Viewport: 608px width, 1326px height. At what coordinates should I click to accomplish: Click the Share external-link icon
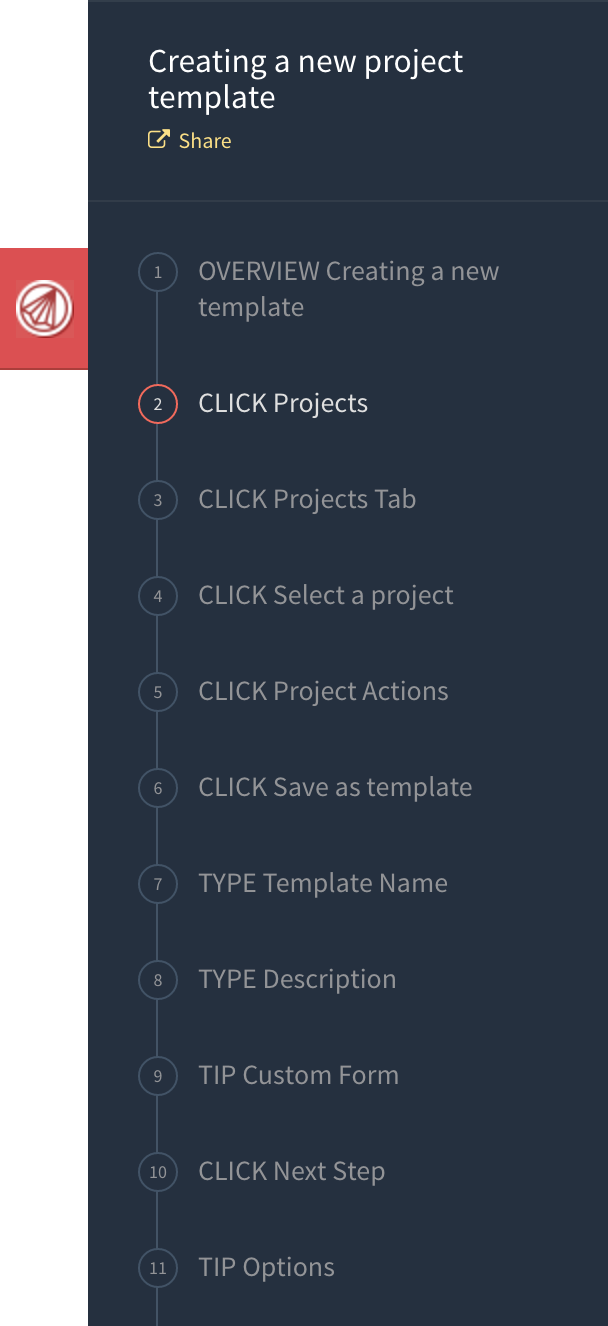coord(158,140)
